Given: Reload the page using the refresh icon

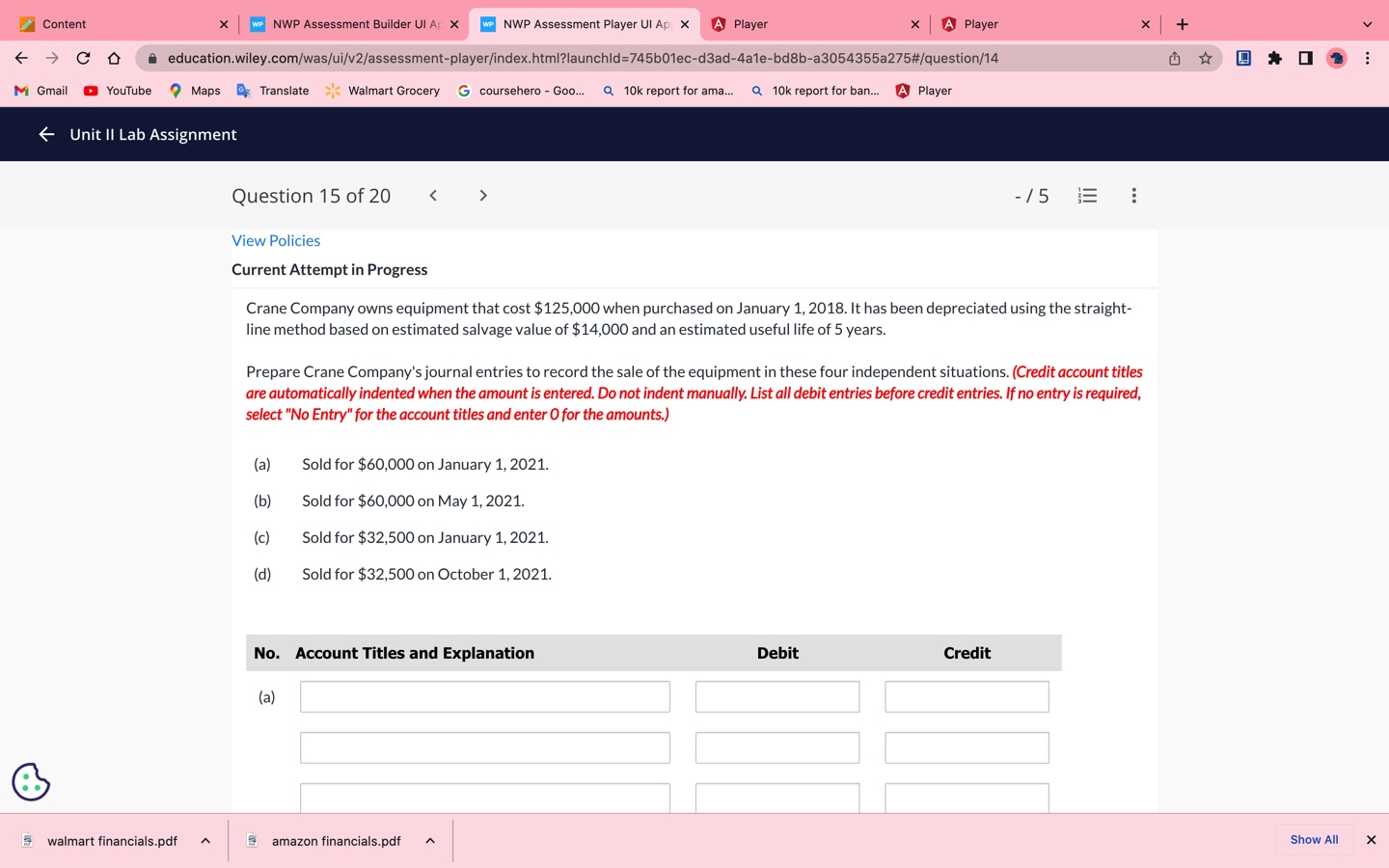Looking at the screenshot, I should coord(82,58).
